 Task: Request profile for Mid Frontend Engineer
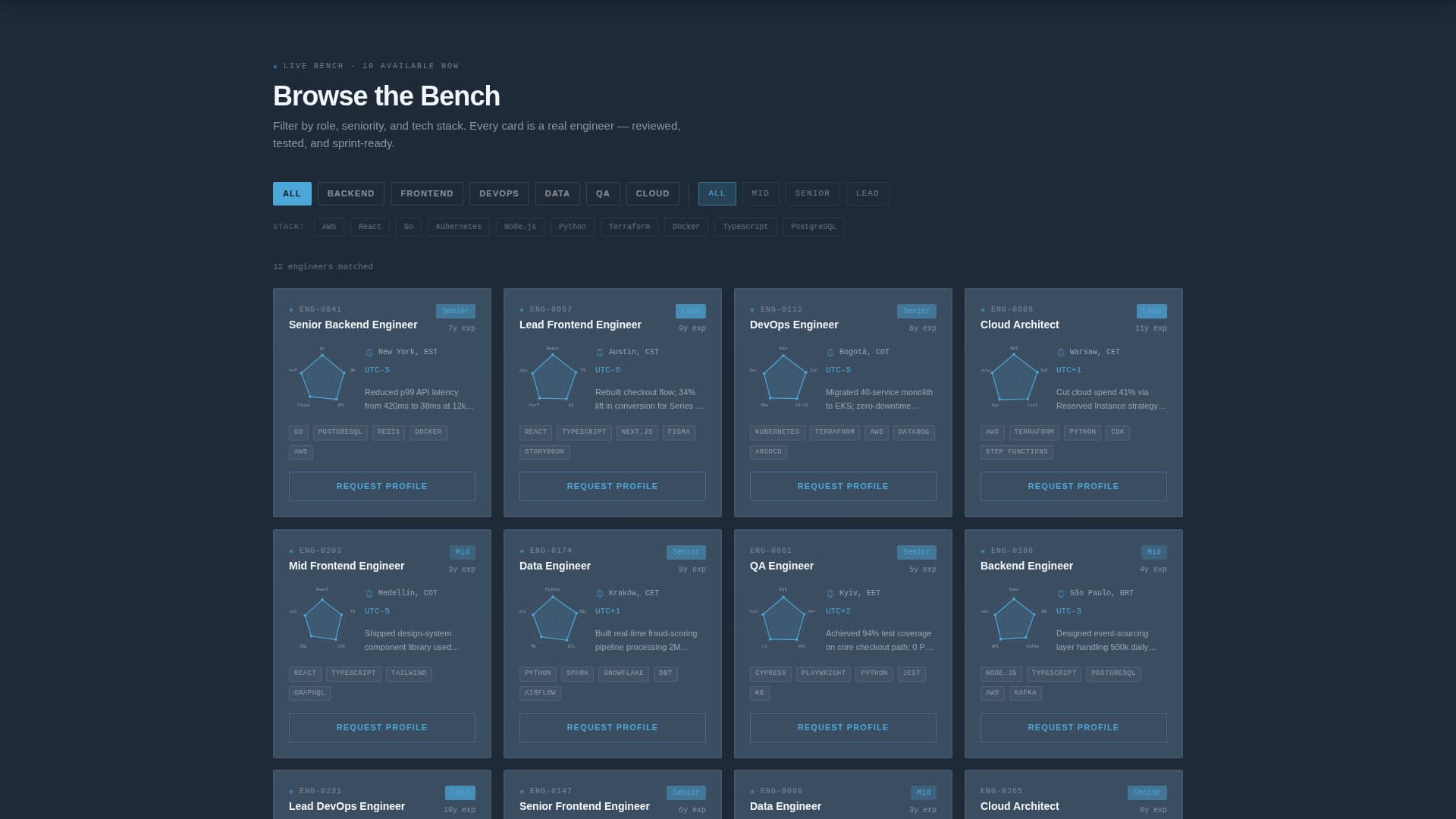(x=382, y=727)
